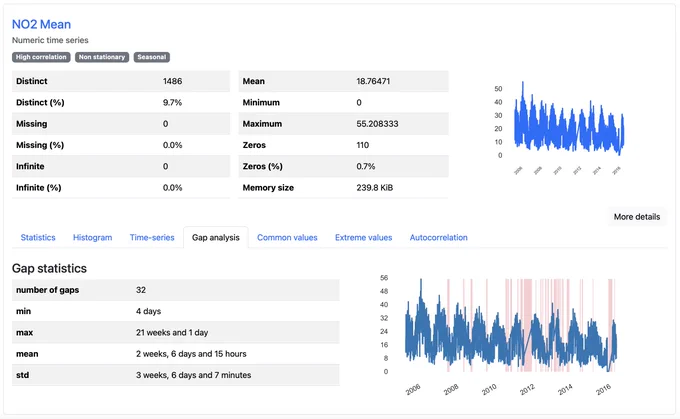Select the number of gaps value 32
Image resolution: width=680 pixels, height=419 pixels.
pyautogui.click(x=141, y=290)
